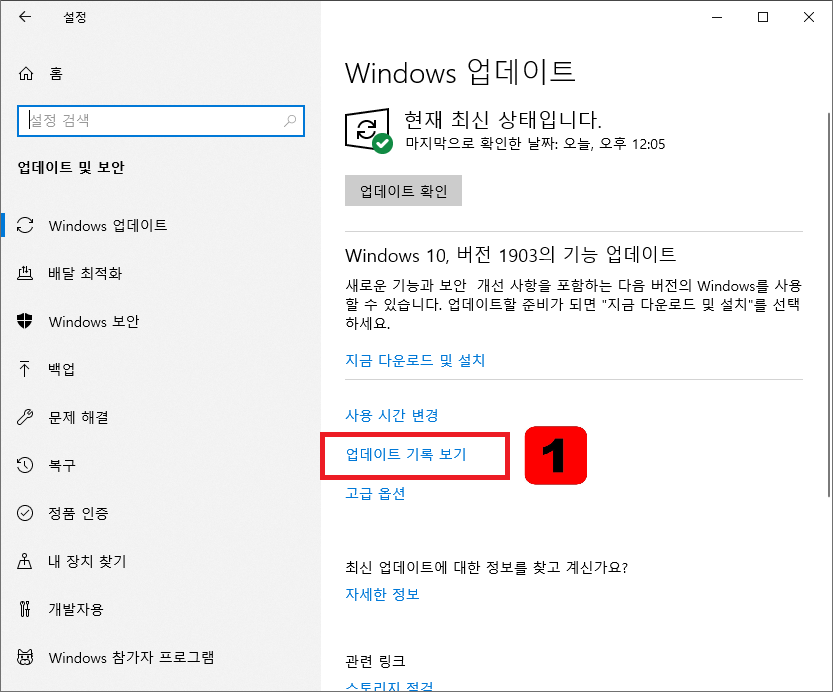Select the Windows 보안 shield icon
Image resolution: width=835 pixels, height=694 pixels.
24,321
